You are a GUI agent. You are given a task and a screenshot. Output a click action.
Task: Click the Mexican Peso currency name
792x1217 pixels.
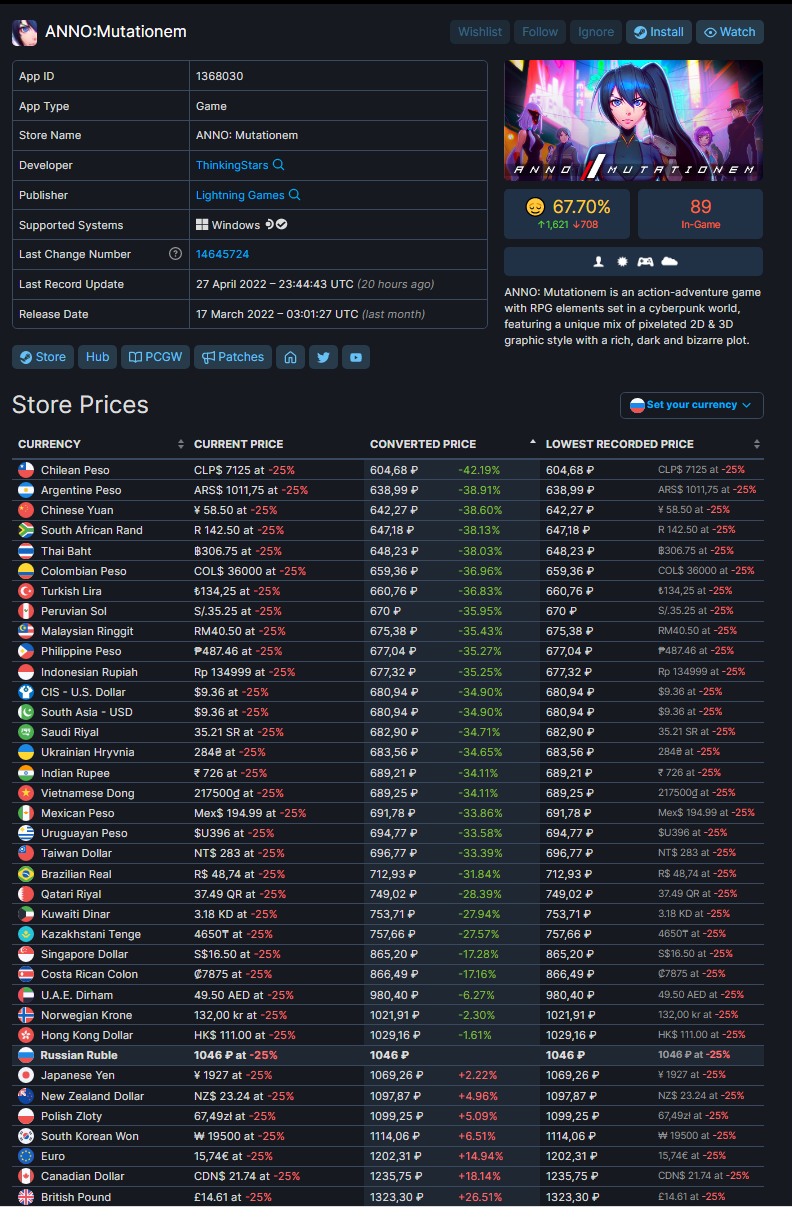[78, 813]
